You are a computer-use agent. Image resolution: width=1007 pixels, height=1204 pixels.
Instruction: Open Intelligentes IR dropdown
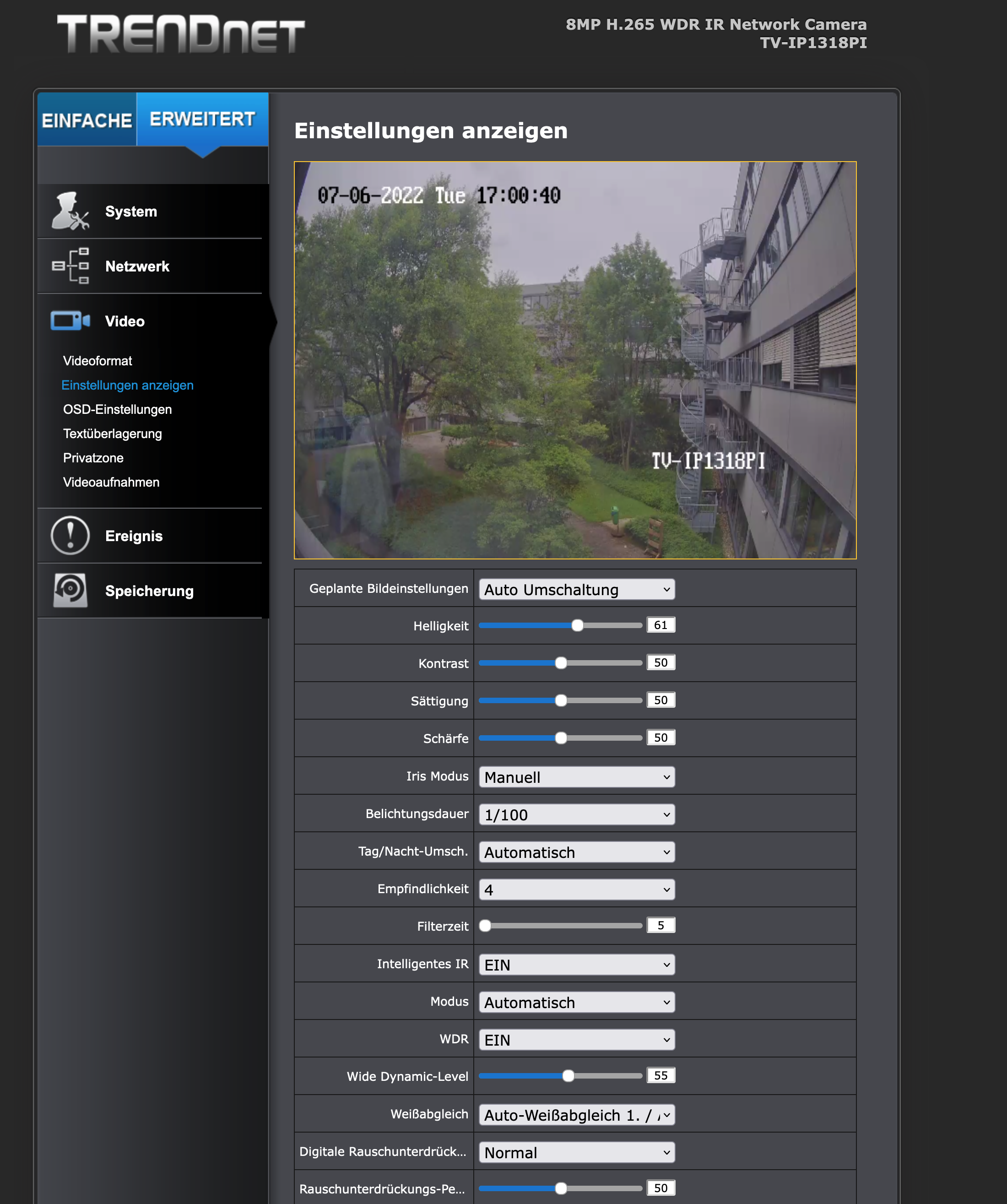tap(576, 965)
